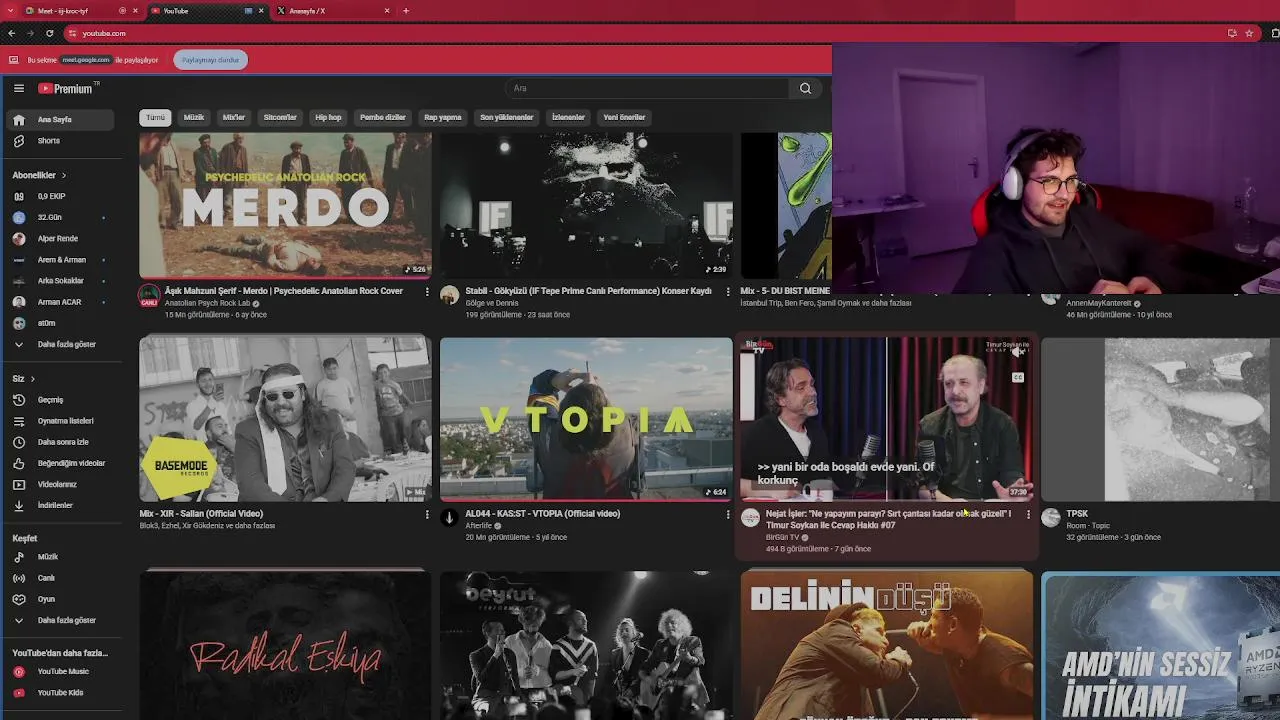Open more options for Stabil Gökyüzü video
Screen dimensions: 1280x720
click(727, 292)
